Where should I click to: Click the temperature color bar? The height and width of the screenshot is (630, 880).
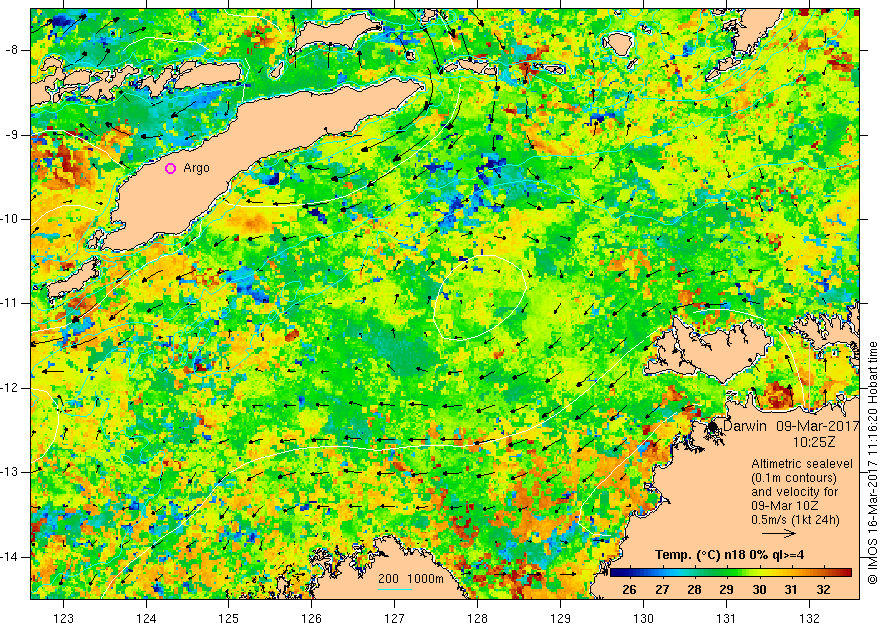click(x=731, y=573)
